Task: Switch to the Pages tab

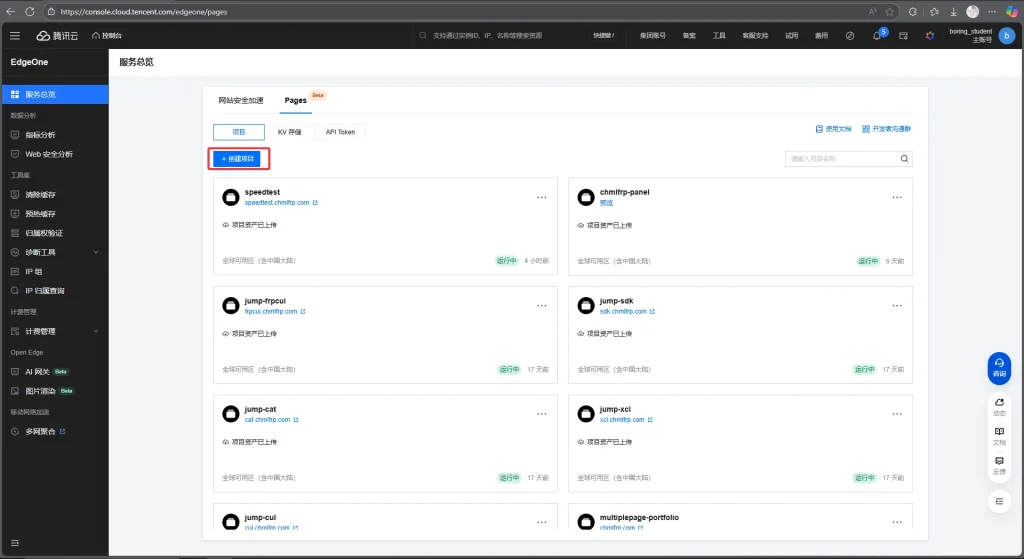Action: click(x=295, y=100)
